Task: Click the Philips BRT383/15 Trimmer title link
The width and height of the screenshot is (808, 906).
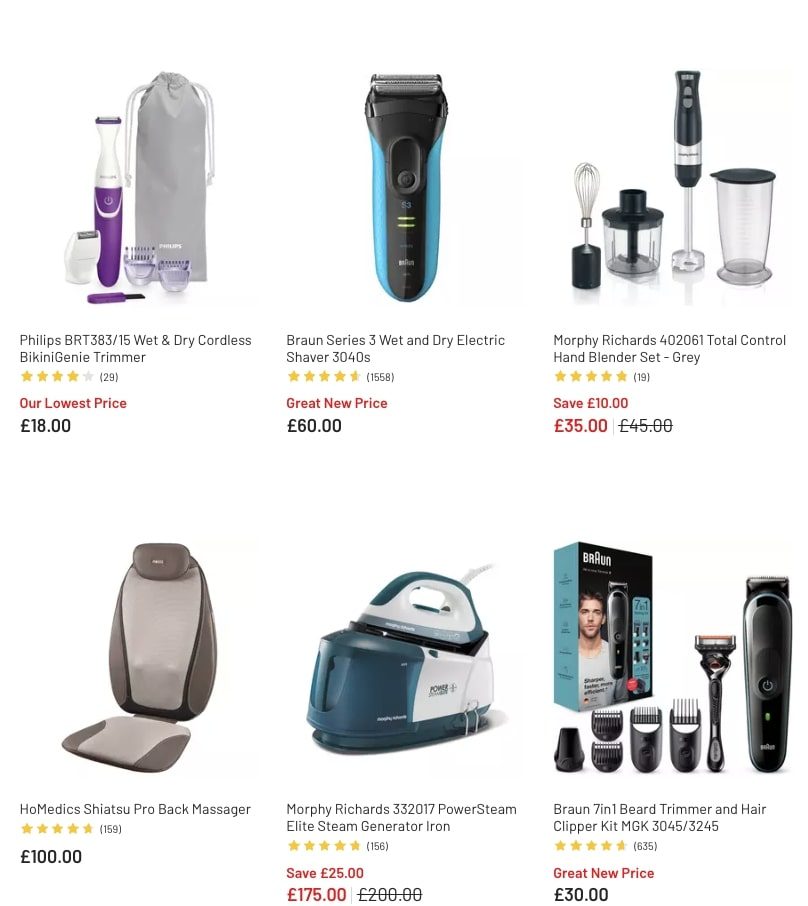Action: coord(136,348)
